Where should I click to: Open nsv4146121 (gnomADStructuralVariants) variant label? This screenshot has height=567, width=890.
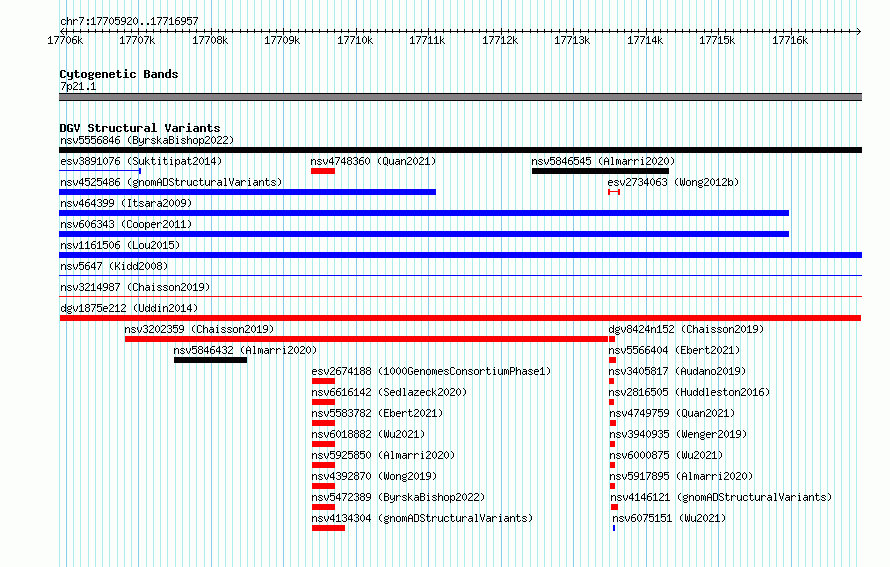click(x=721, y=497)
